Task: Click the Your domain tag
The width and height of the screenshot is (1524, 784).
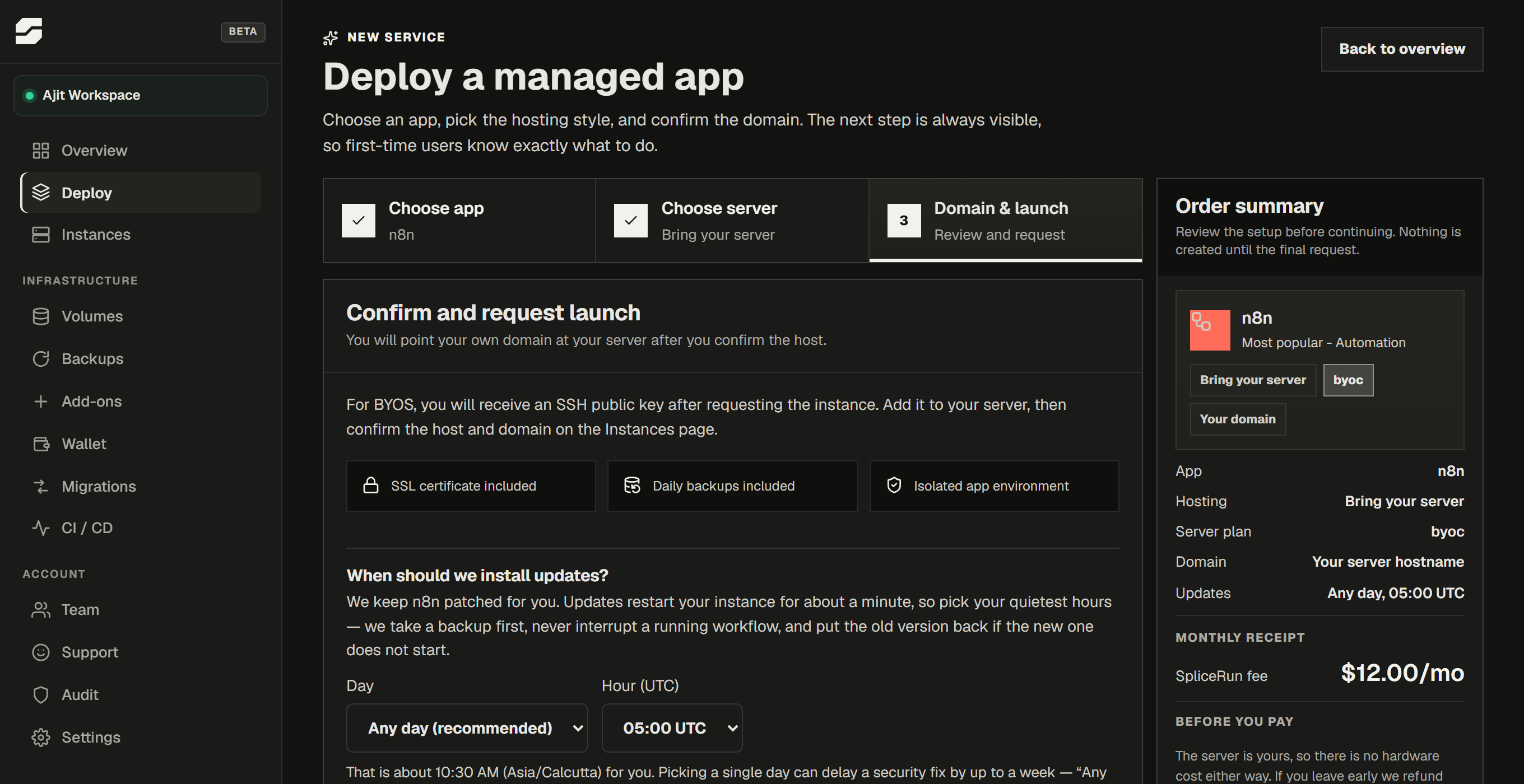Action: [1238, 419]
